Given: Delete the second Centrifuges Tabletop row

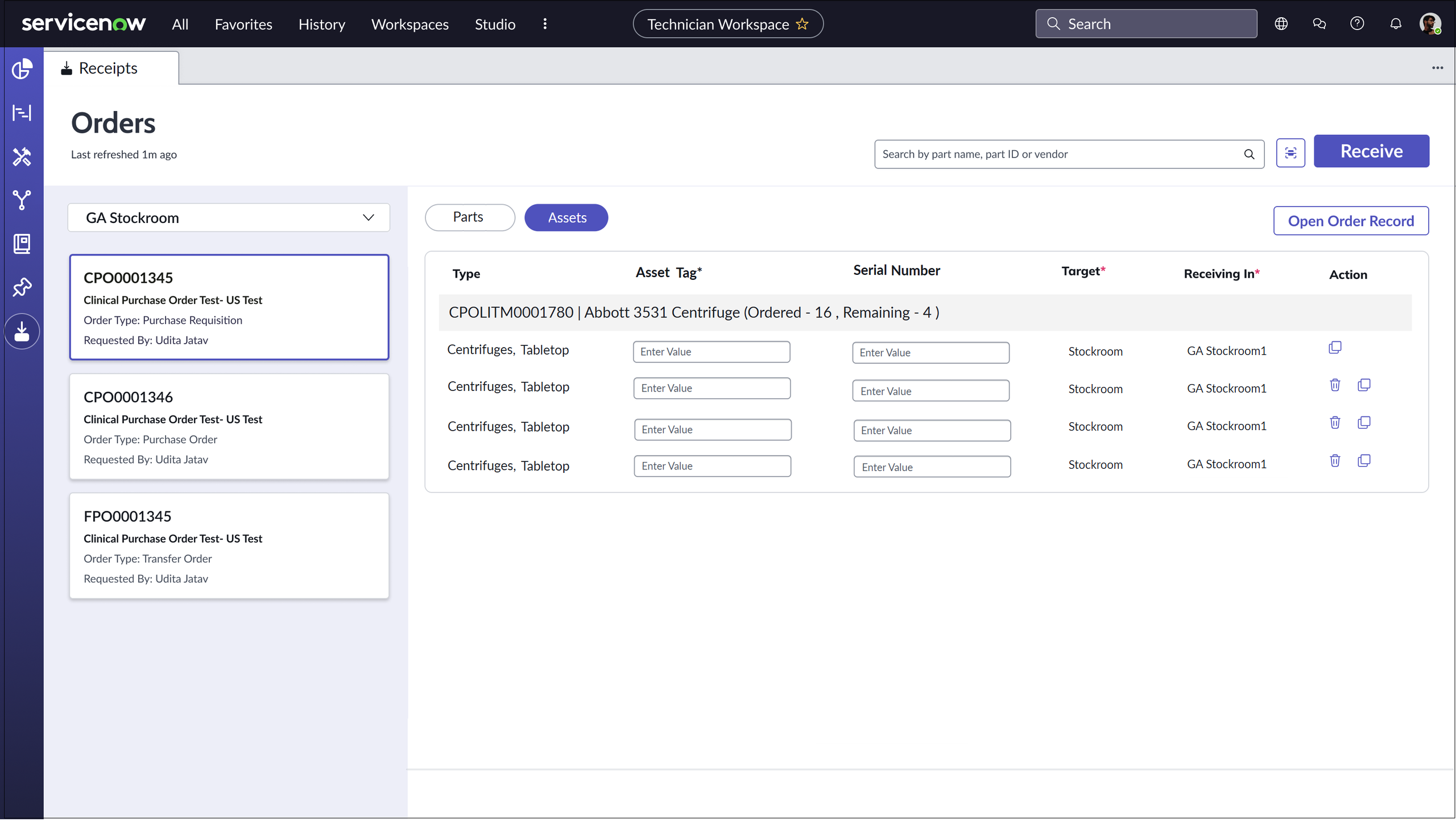Looking at the screenshot, I should [1334, 385].
